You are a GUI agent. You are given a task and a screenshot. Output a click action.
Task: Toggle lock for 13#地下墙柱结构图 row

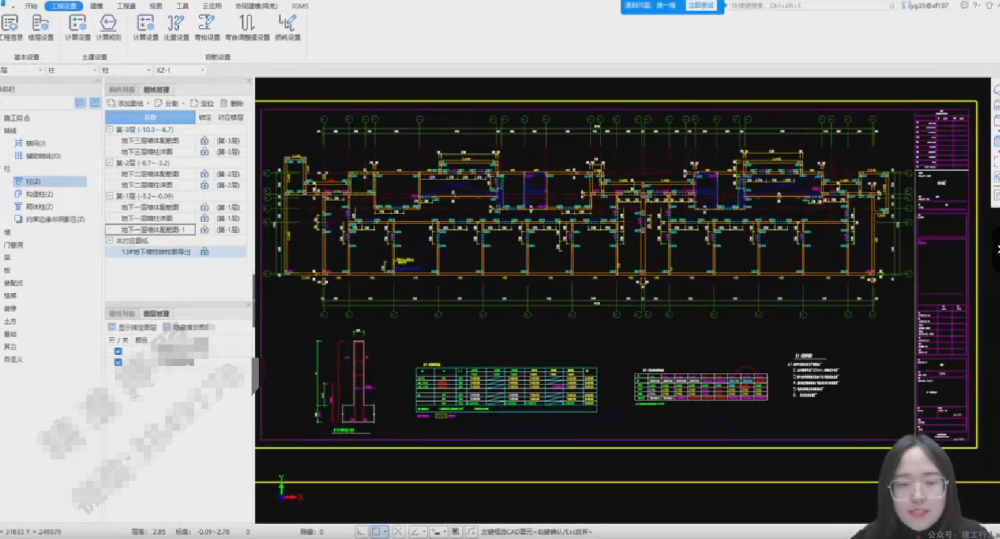pyautogui.click(x=204, y=252)
